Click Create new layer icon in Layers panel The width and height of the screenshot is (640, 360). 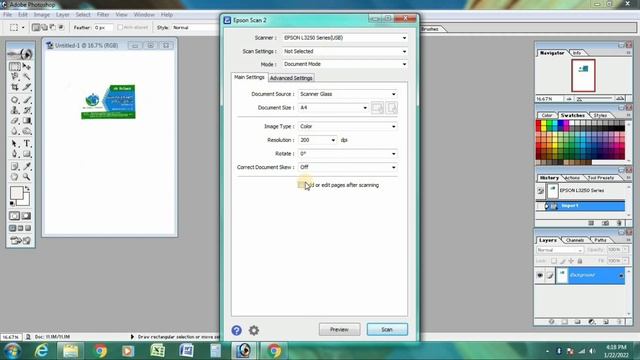coord(606,322)
